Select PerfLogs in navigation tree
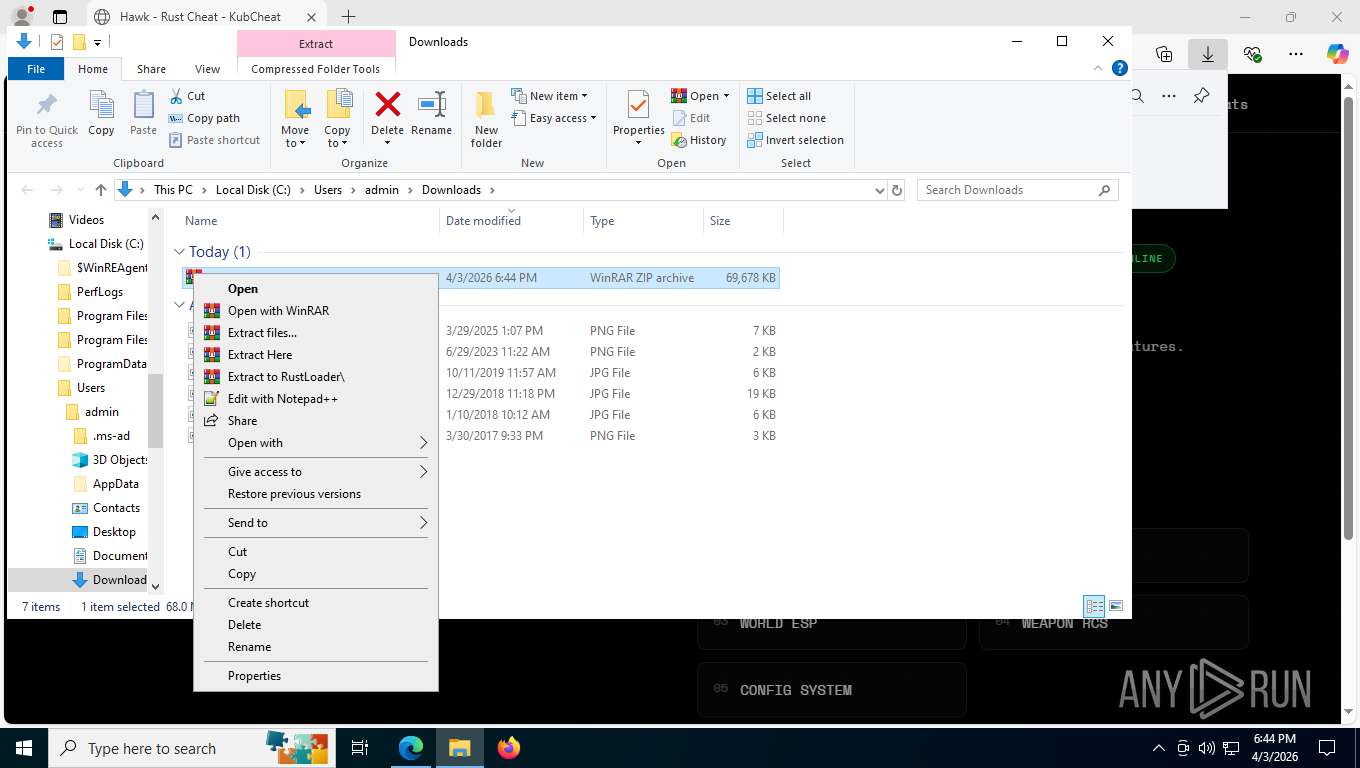The height and width of the screenshot is (768, 1360). click(x=100, y=292)
